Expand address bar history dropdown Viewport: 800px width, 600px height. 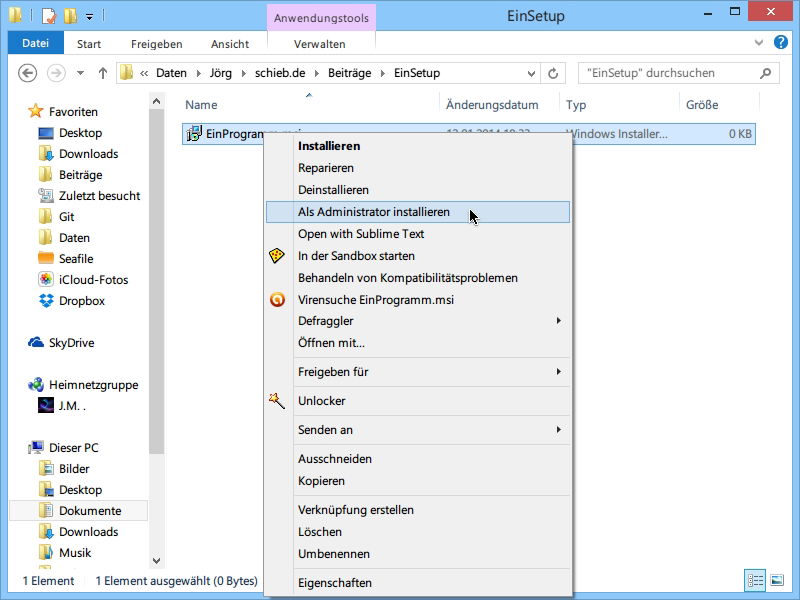pyautogui.click(x=531, y=73)
